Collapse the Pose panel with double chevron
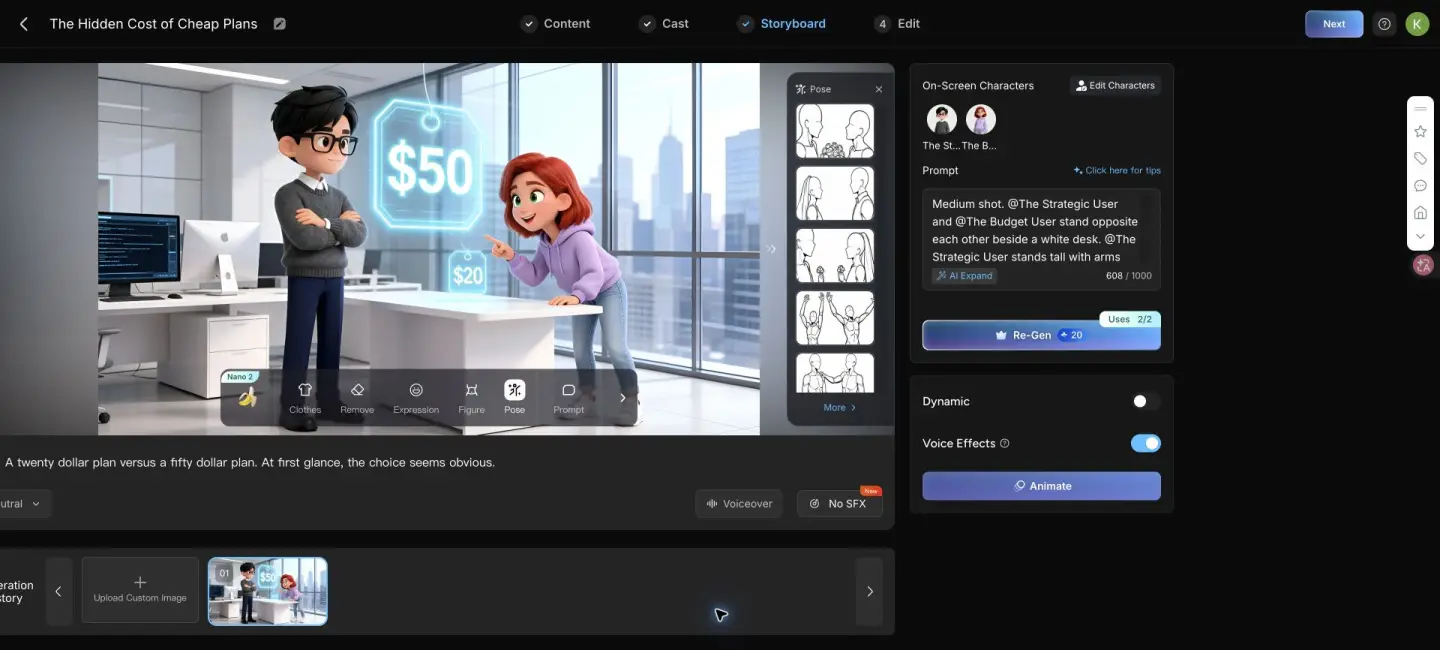Viewport: 1440px width, 650px height. click(771, 249)
